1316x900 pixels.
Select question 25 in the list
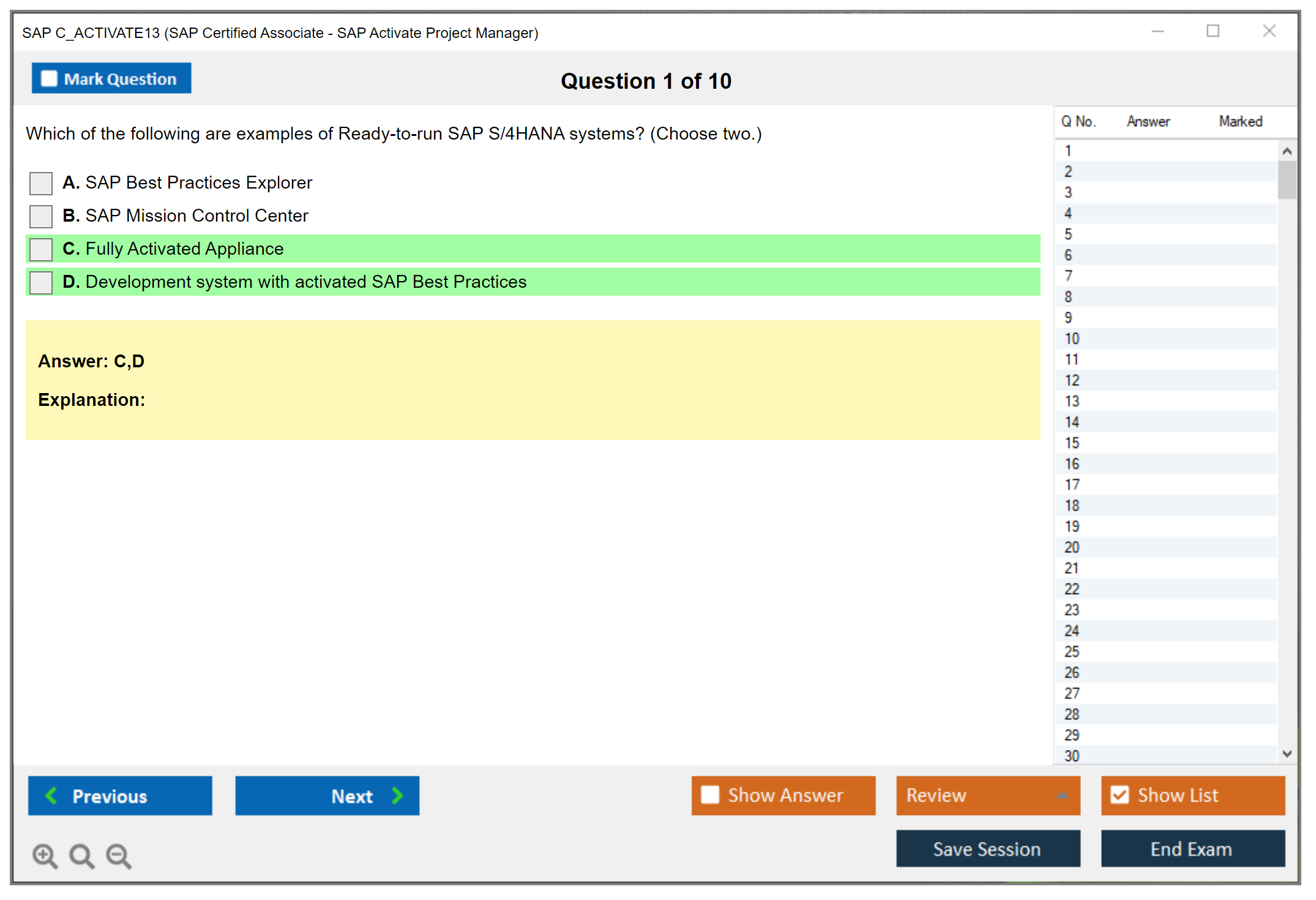point(1072,651)
